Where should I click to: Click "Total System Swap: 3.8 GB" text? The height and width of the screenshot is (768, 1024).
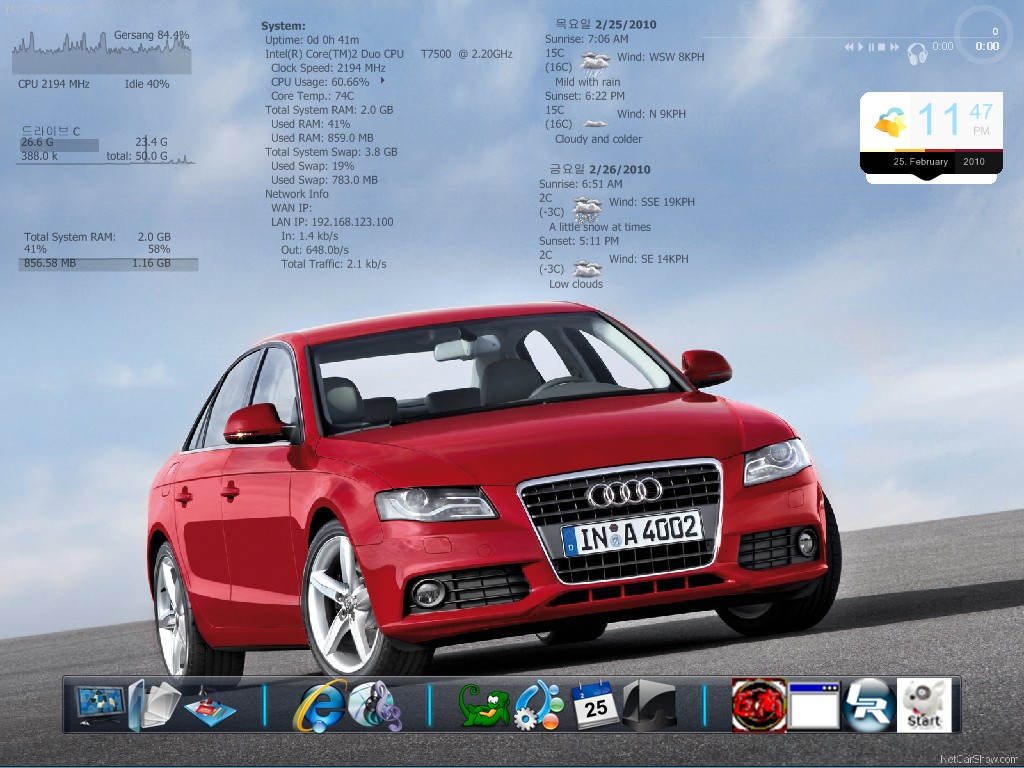click(x=331, y=152)
